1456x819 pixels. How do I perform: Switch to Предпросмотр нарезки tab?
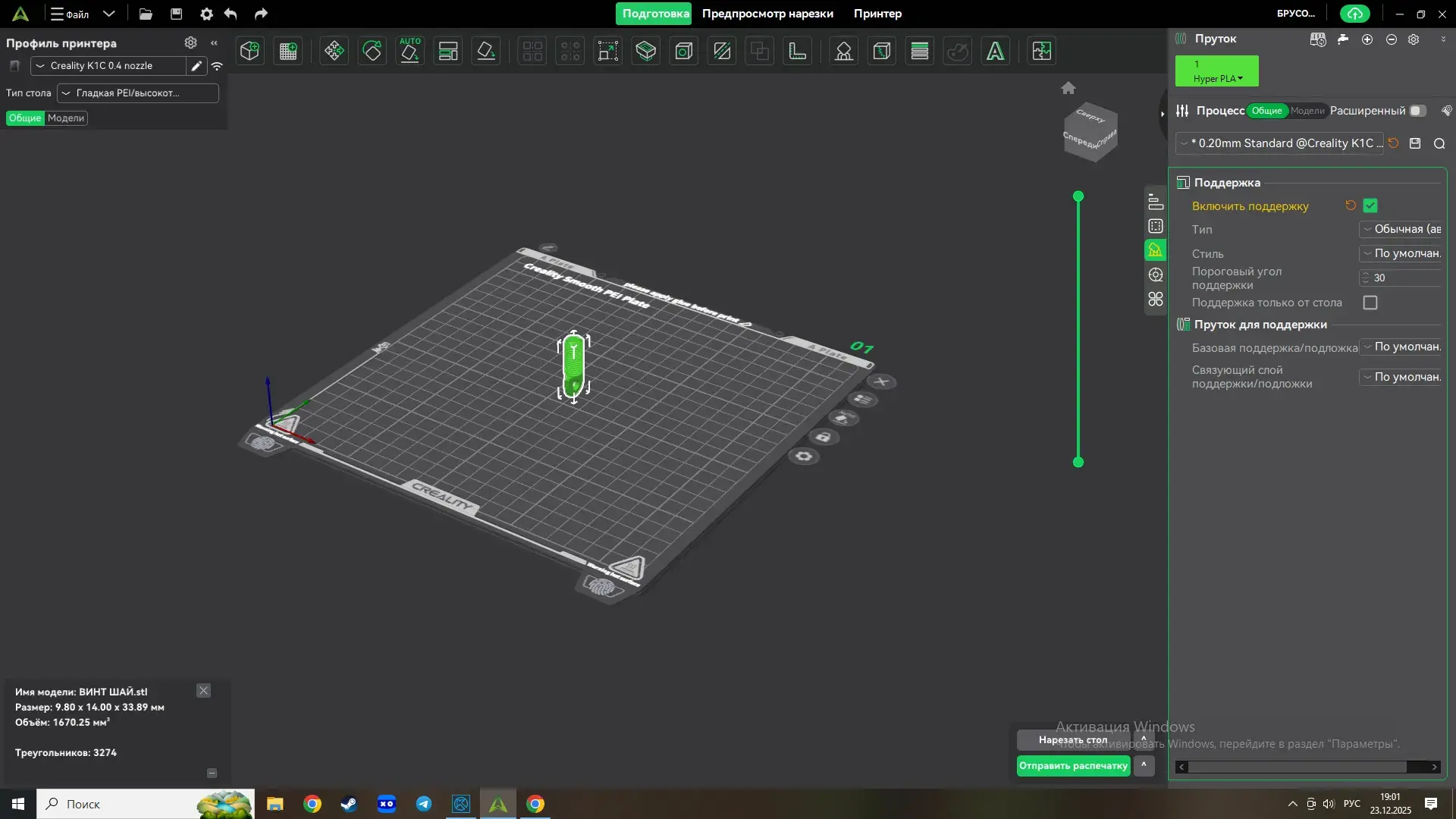tap(767, 14)
